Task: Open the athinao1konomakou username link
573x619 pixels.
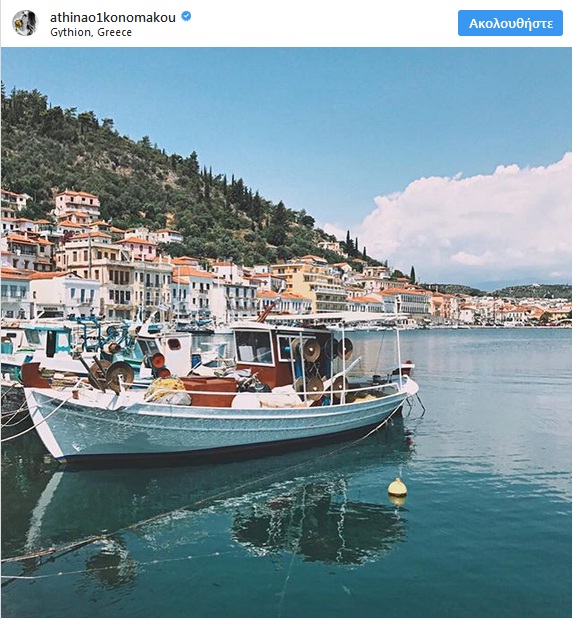Action: (113, 17)
